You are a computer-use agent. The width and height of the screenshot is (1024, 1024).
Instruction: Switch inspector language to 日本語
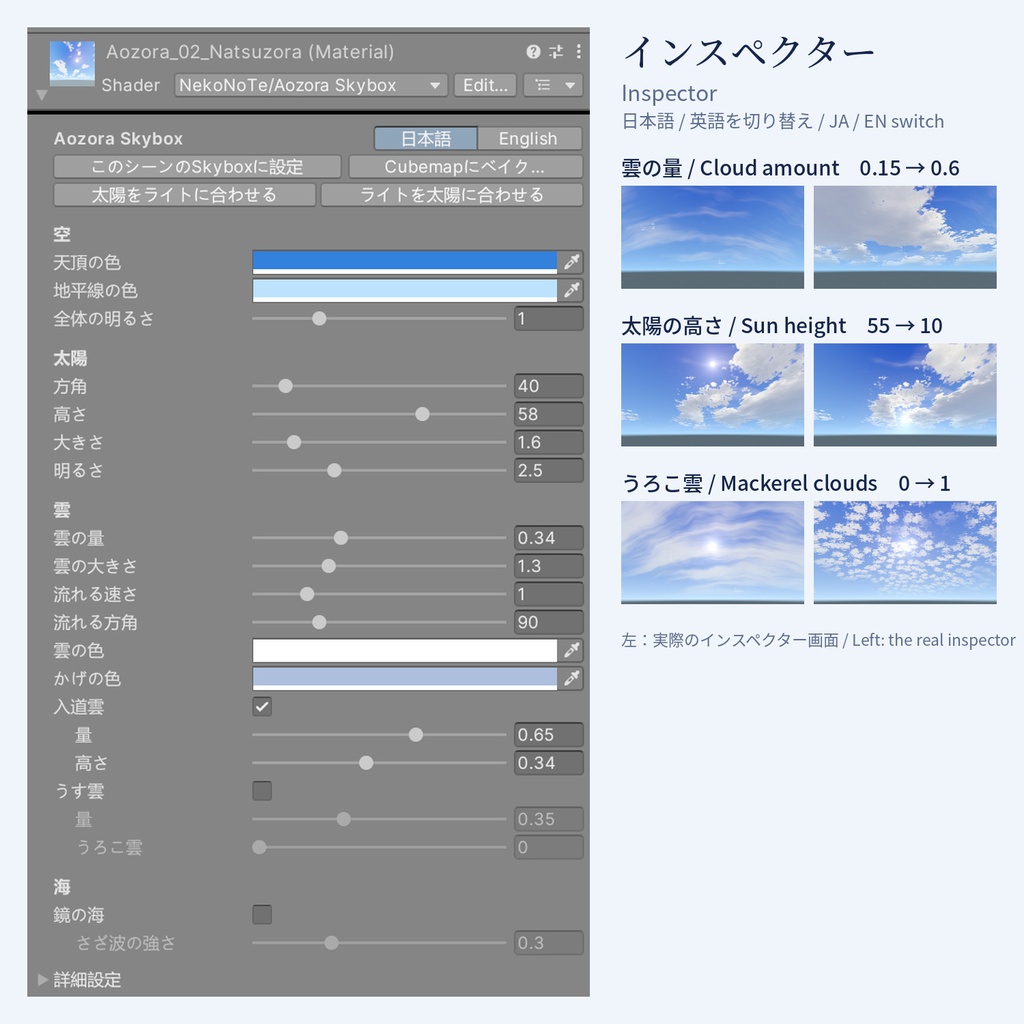coord(426,138)
